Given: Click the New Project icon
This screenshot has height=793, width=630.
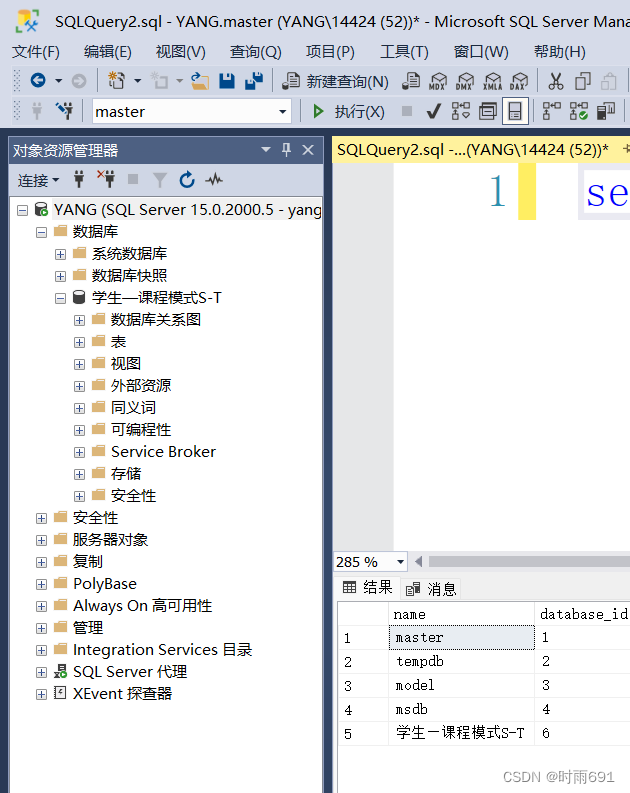Looking at the screenshot, I should coord(116,80).
